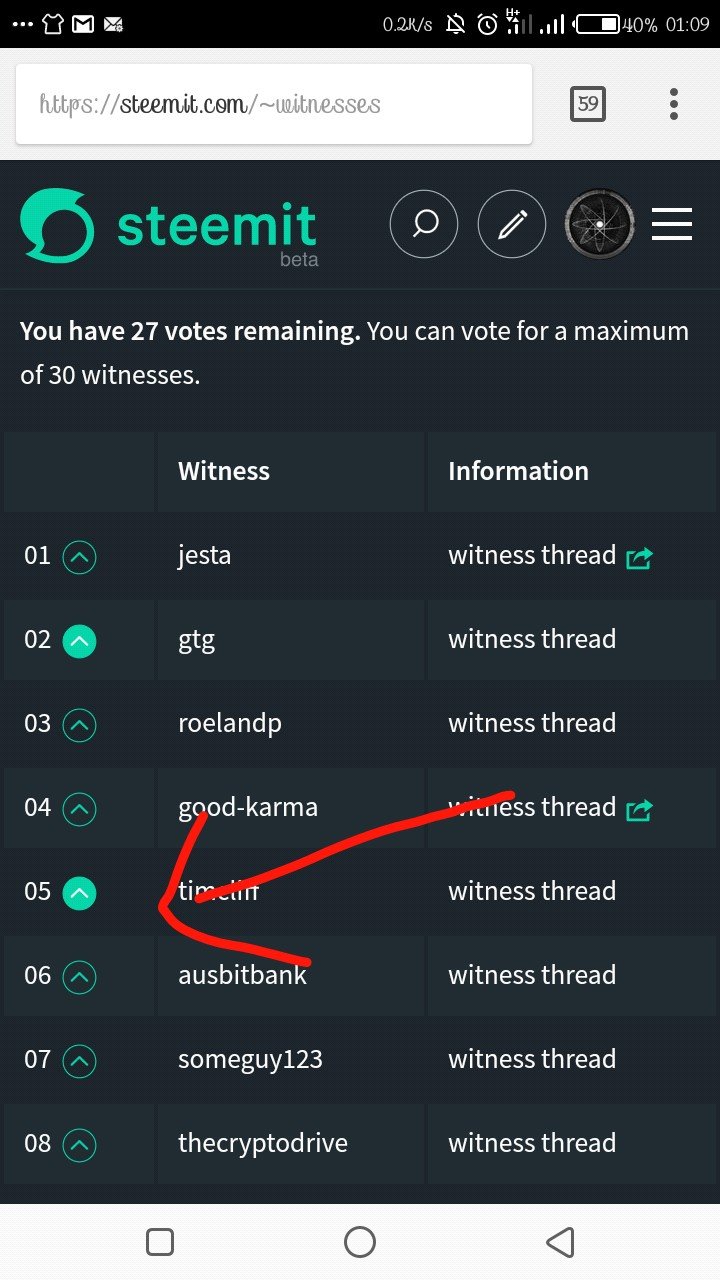Vote for witness thecryptodrive
Screen dimensions: 720x1280
click(x=79, y=1145)
